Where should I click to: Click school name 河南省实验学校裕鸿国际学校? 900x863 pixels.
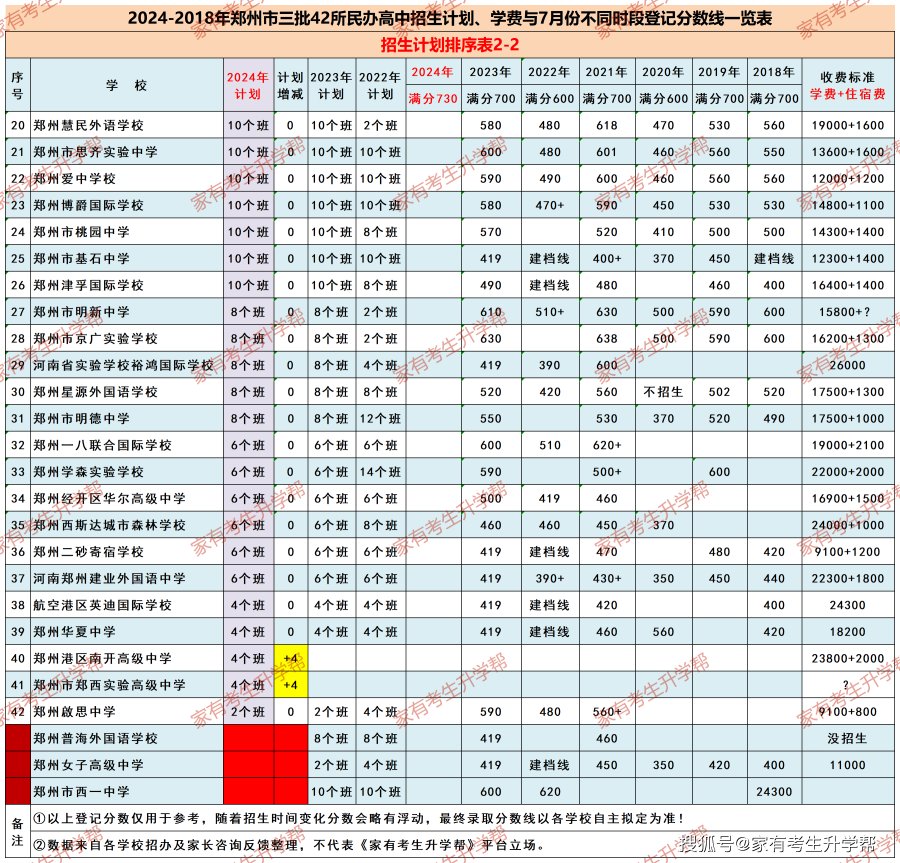pos(123,366)
